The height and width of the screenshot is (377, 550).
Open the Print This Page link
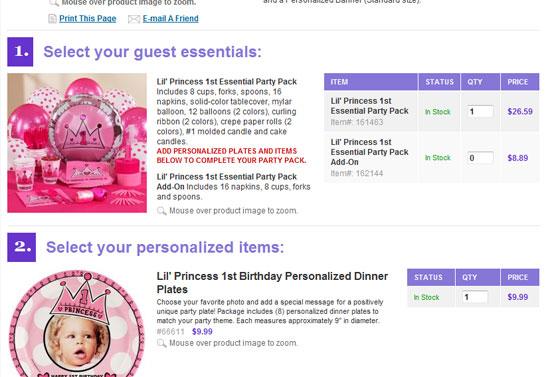[88, 19]
